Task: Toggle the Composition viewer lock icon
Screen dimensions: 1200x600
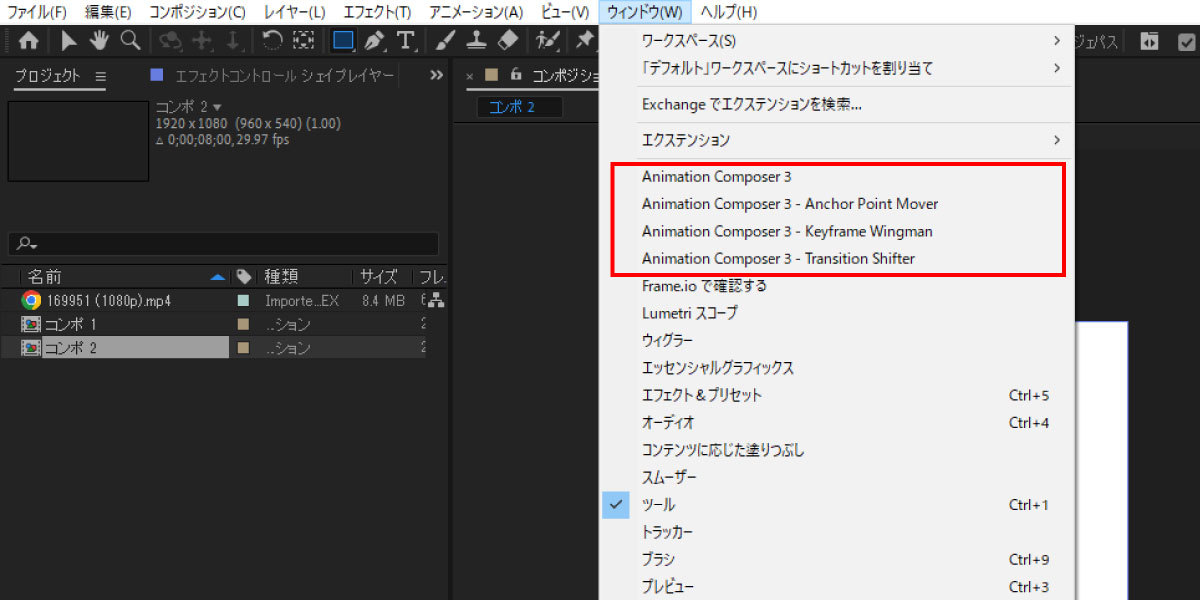Action: coord(516,75)
